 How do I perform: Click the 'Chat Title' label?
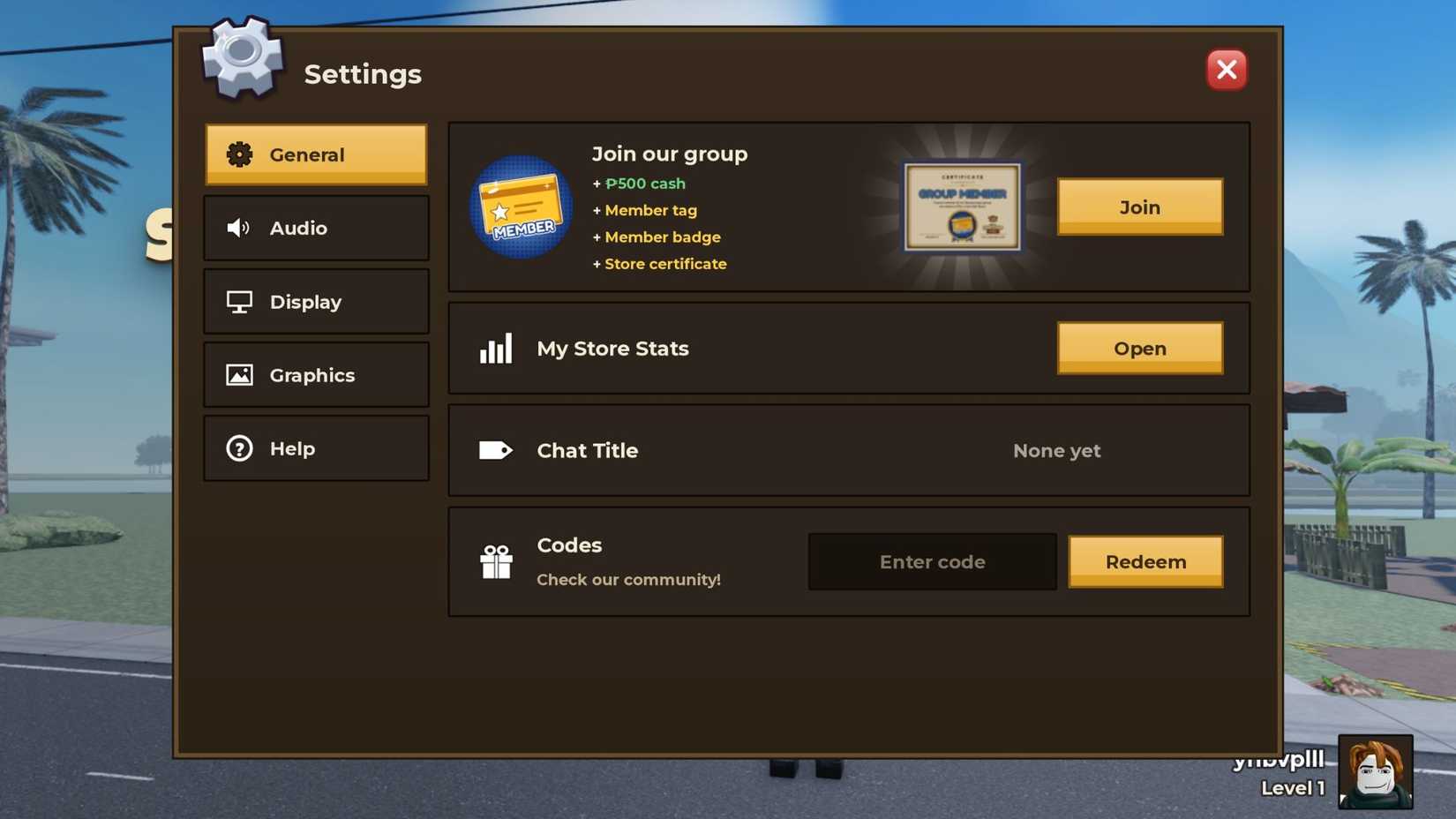(x=587, y=450)
